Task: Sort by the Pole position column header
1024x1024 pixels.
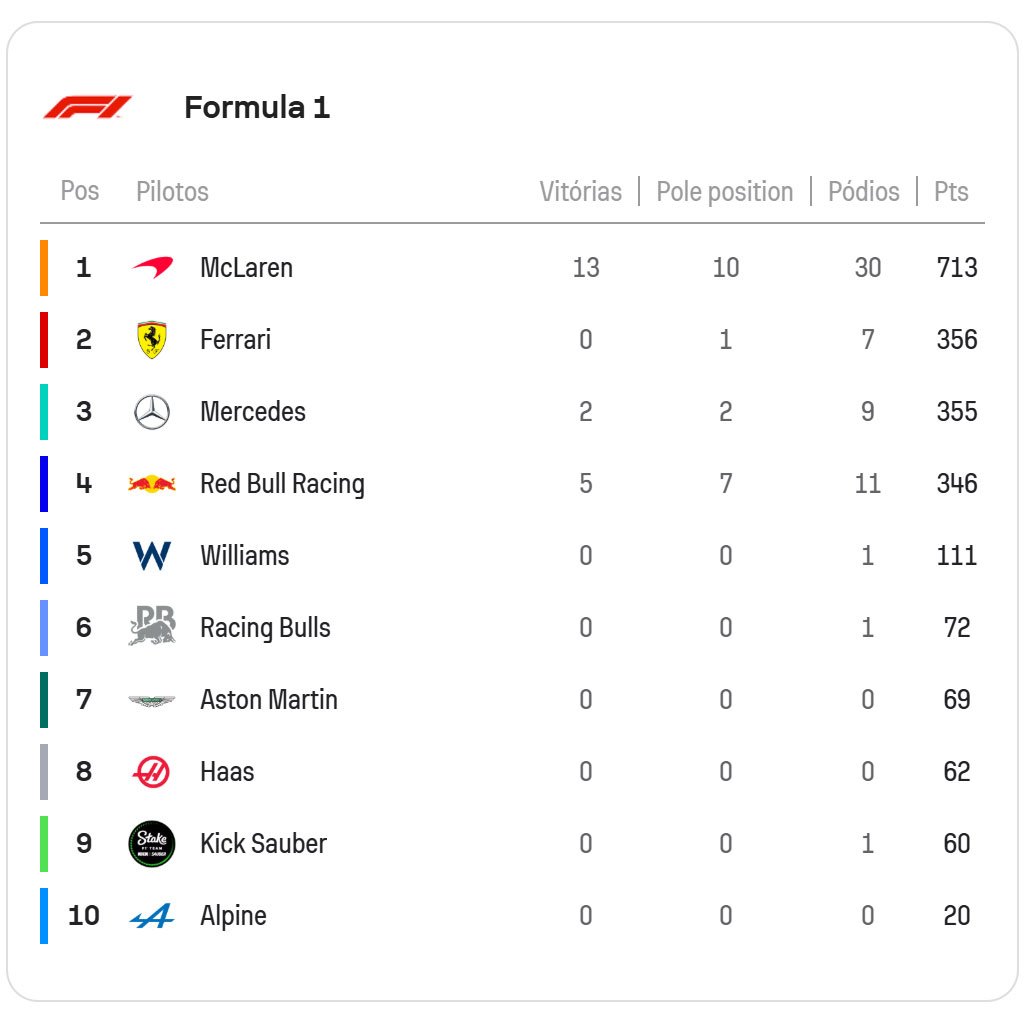Action: [724, 192]
